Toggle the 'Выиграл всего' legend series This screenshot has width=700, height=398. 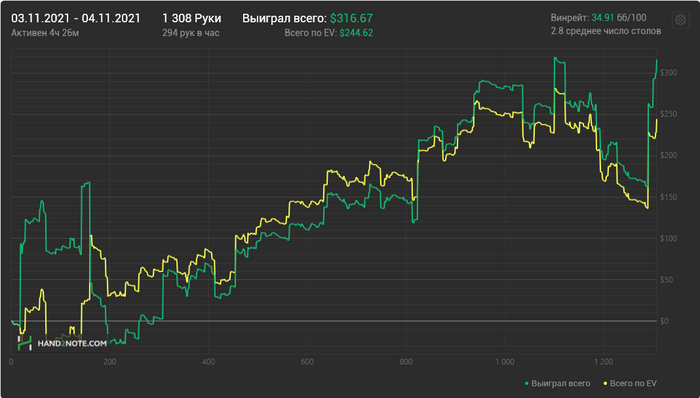558,383
